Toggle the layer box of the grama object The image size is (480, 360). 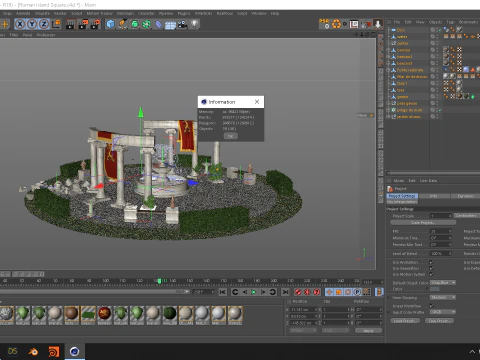tap(432, 97)
